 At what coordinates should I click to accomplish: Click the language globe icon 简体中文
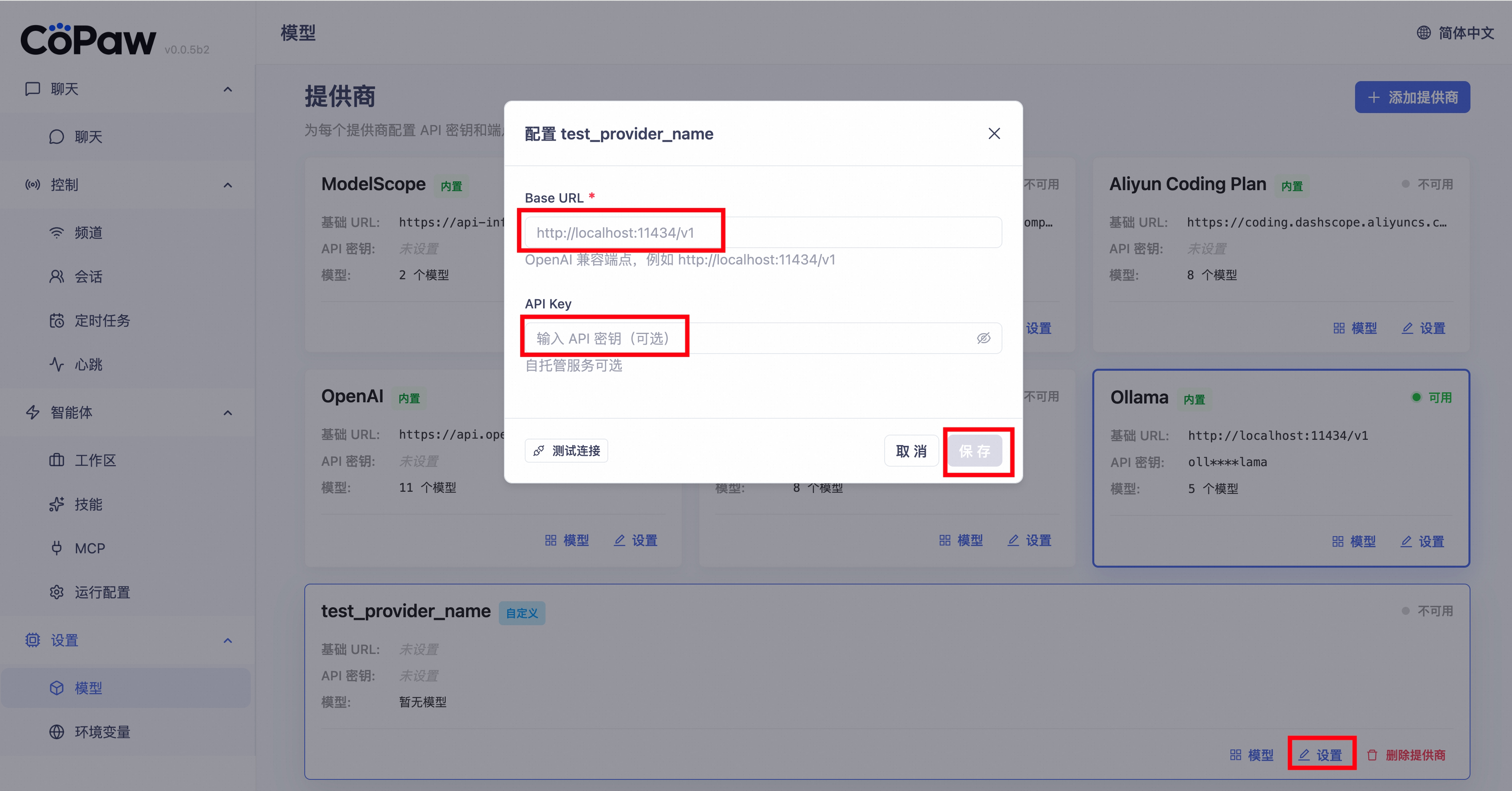pos(1423,33)
